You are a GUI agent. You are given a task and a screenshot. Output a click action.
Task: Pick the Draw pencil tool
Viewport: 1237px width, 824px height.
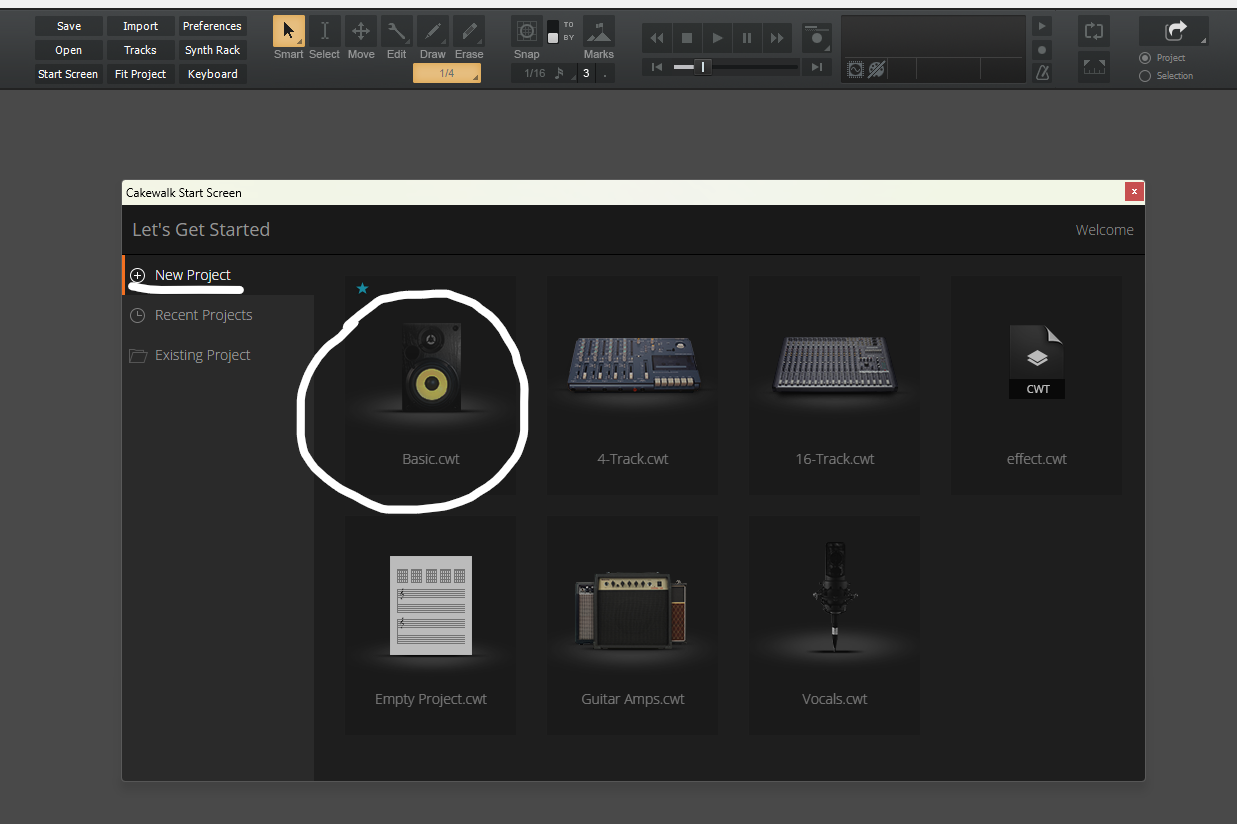coord(433,31)
